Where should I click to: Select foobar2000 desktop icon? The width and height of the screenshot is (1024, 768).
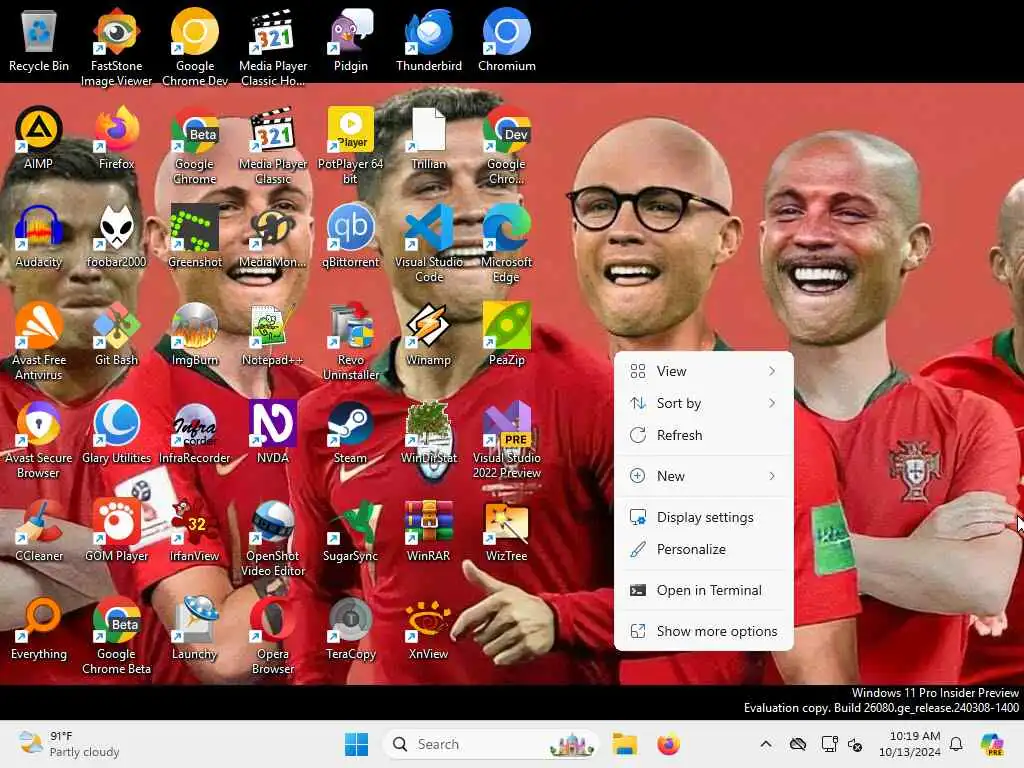click(116, 236)
